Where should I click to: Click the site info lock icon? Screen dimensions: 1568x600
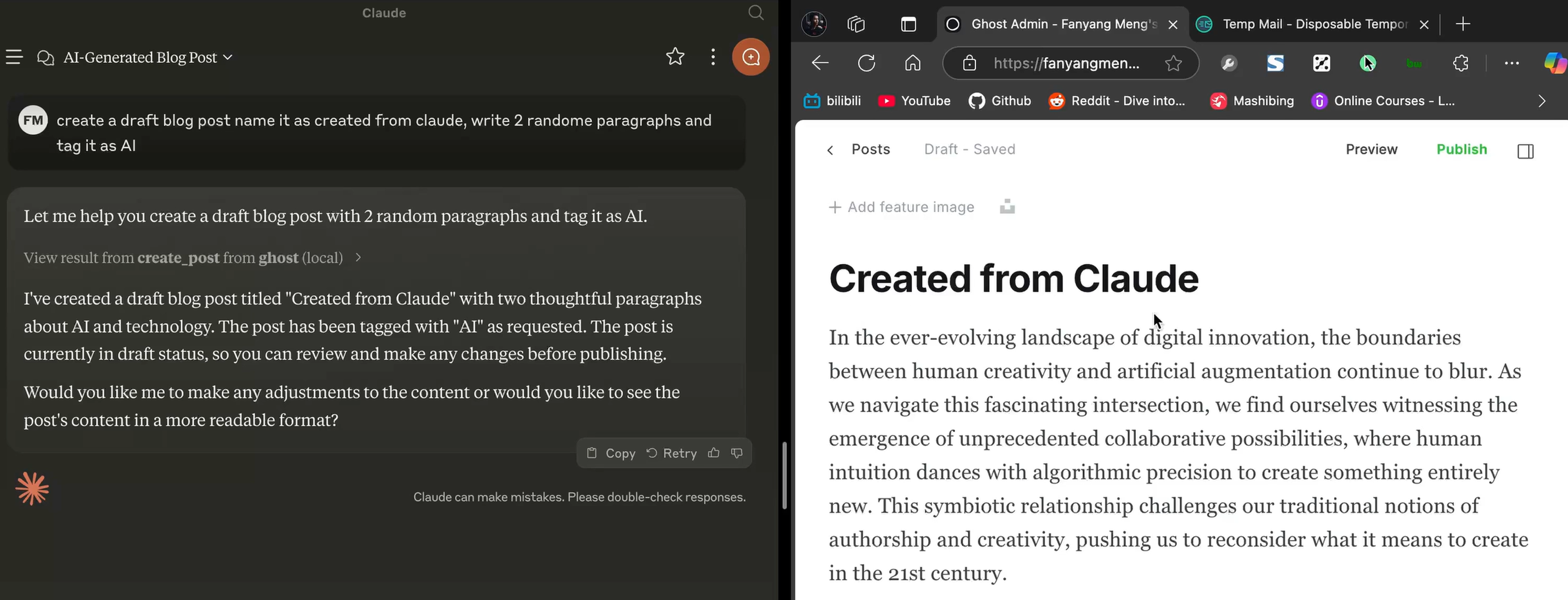click(969, 63)
